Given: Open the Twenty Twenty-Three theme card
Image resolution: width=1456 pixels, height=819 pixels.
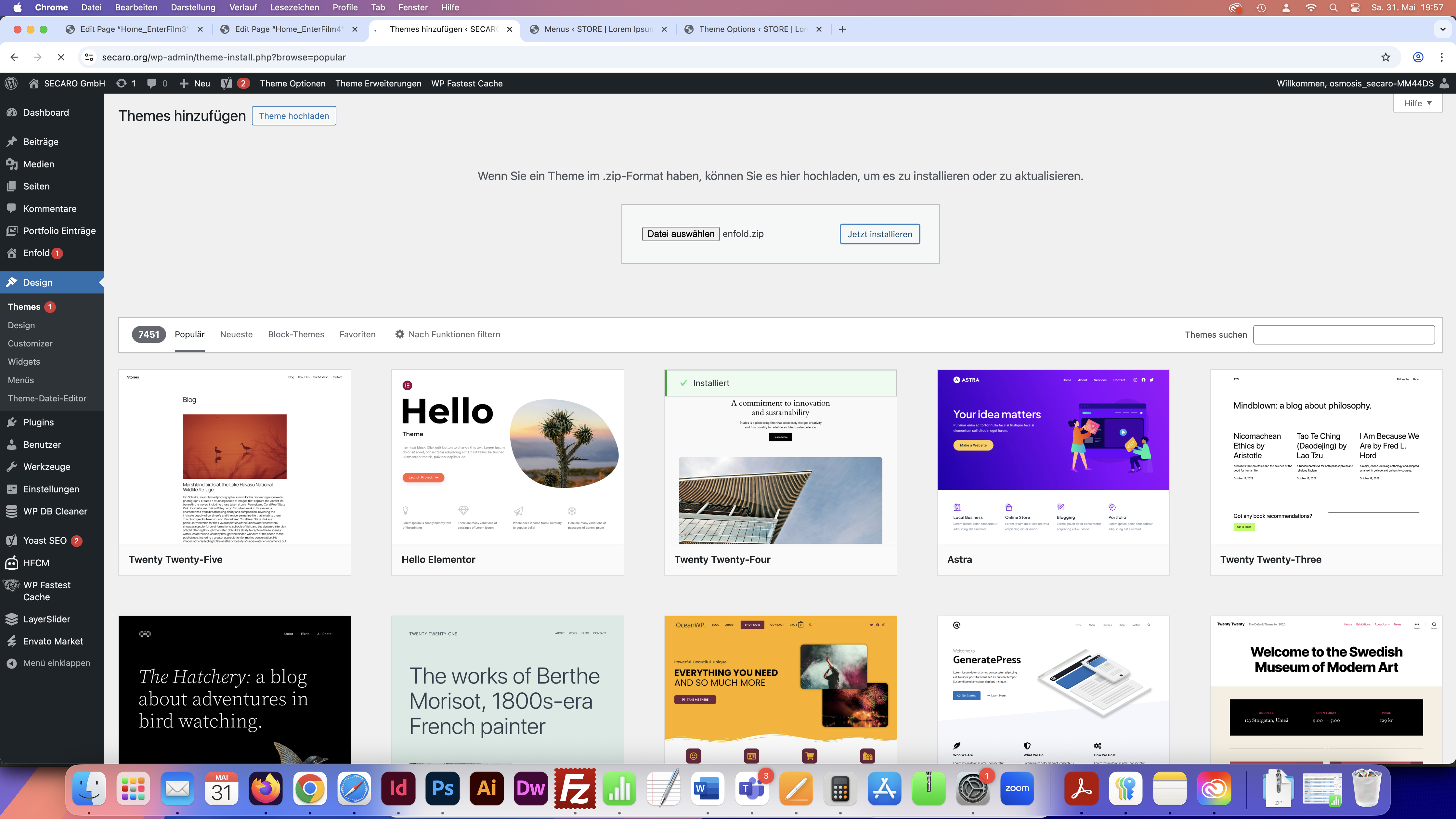Looking at the screenshot, I should pos(1326,473).
